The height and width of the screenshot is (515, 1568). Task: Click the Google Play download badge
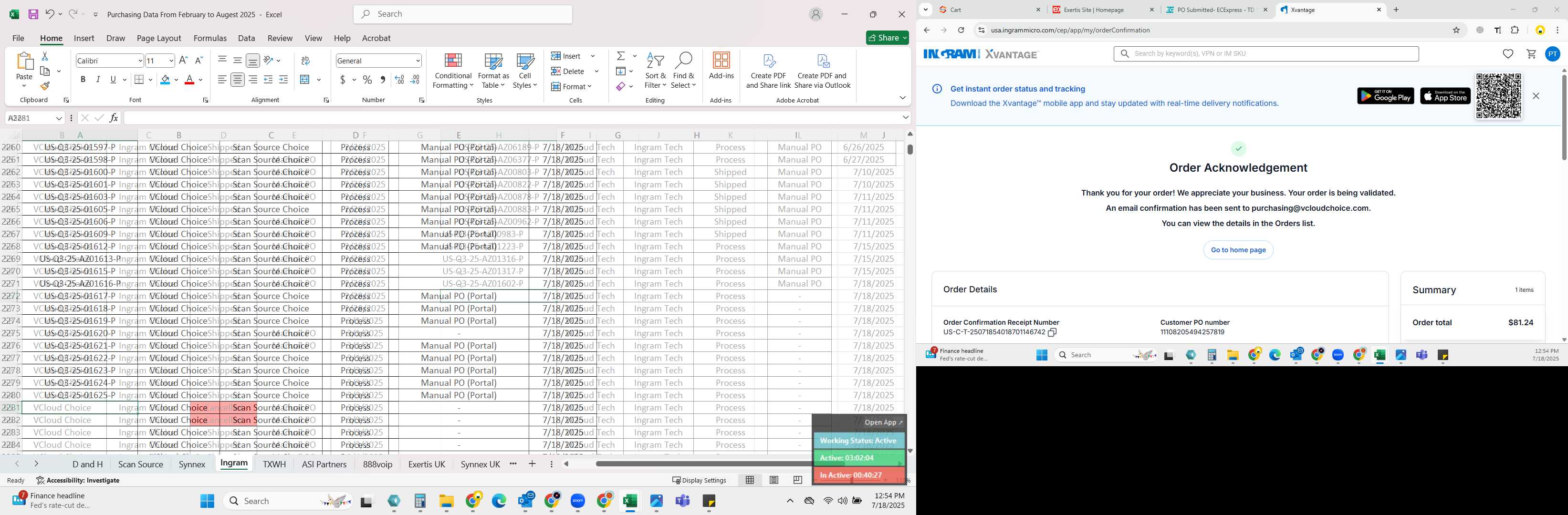coord(1385,96)
